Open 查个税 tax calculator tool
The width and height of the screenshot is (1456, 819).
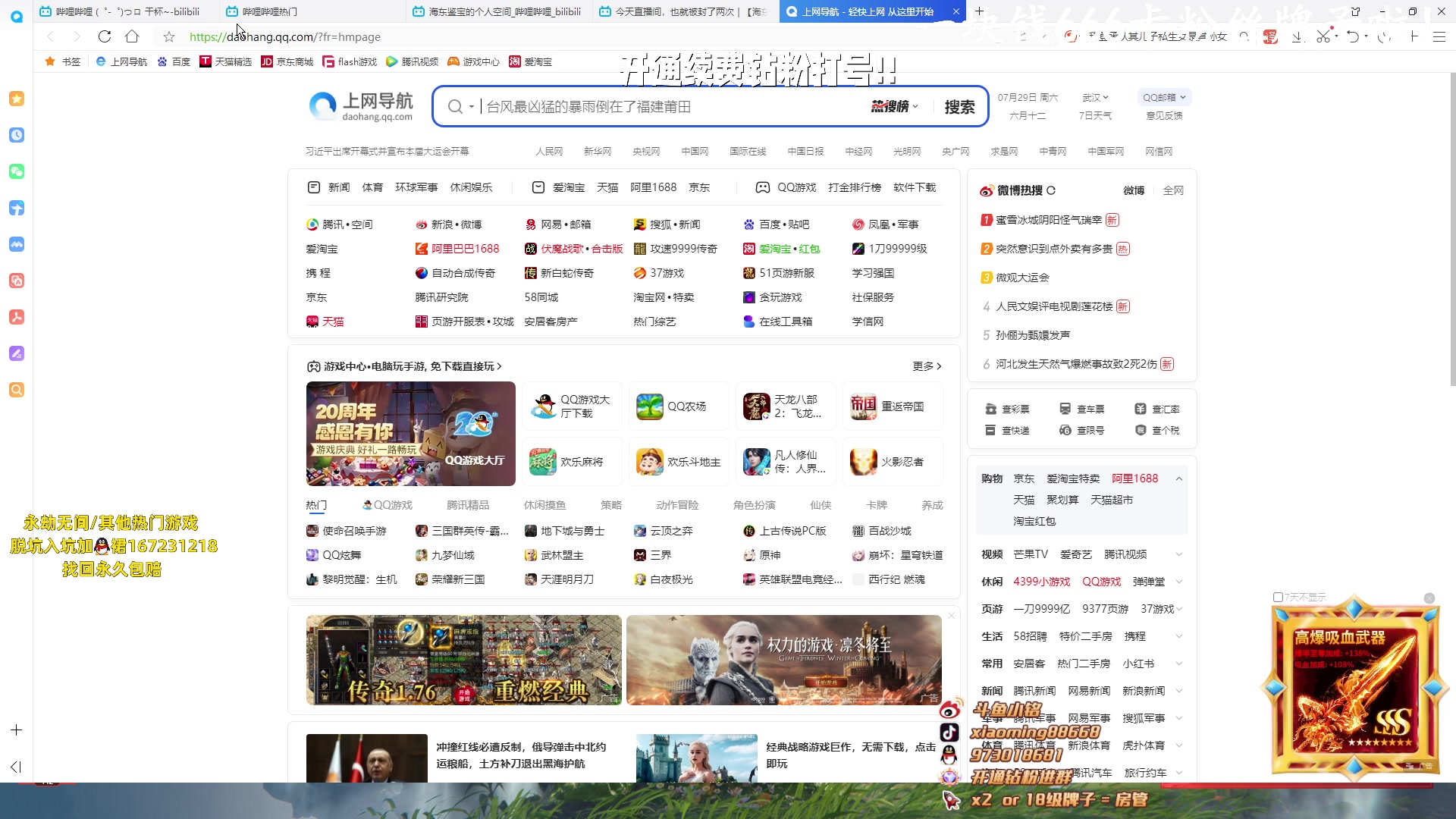pos(1157,430)
